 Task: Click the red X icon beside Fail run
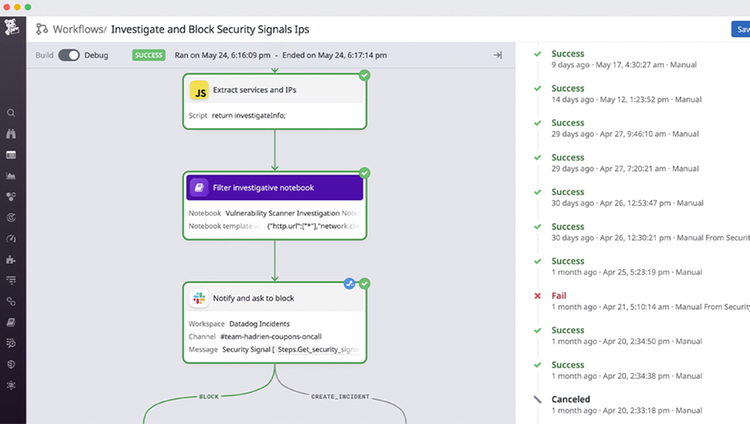pyautogui.click(x=538, y=296)
